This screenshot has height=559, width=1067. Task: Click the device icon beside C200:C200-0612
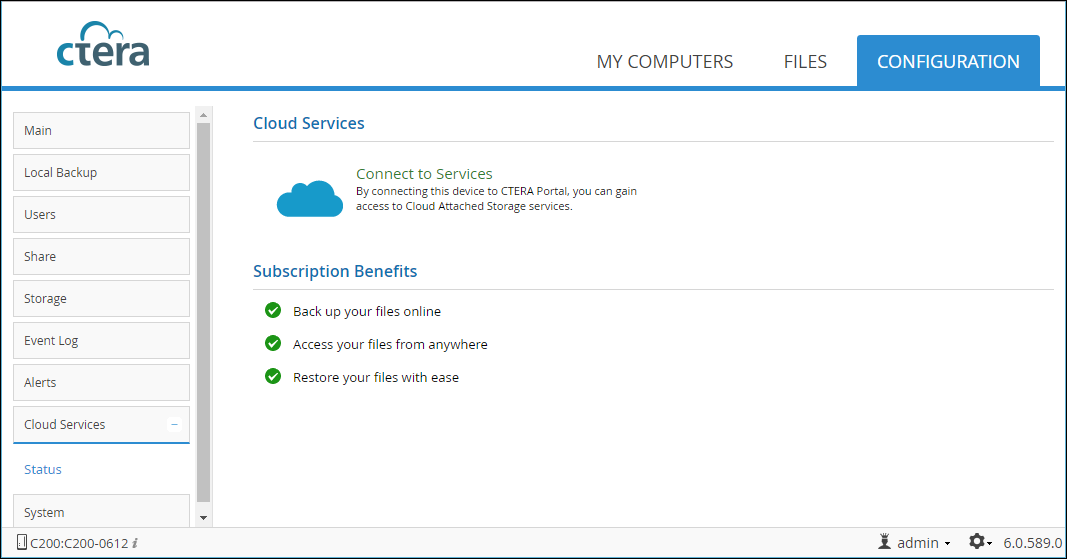click(22, 542)
